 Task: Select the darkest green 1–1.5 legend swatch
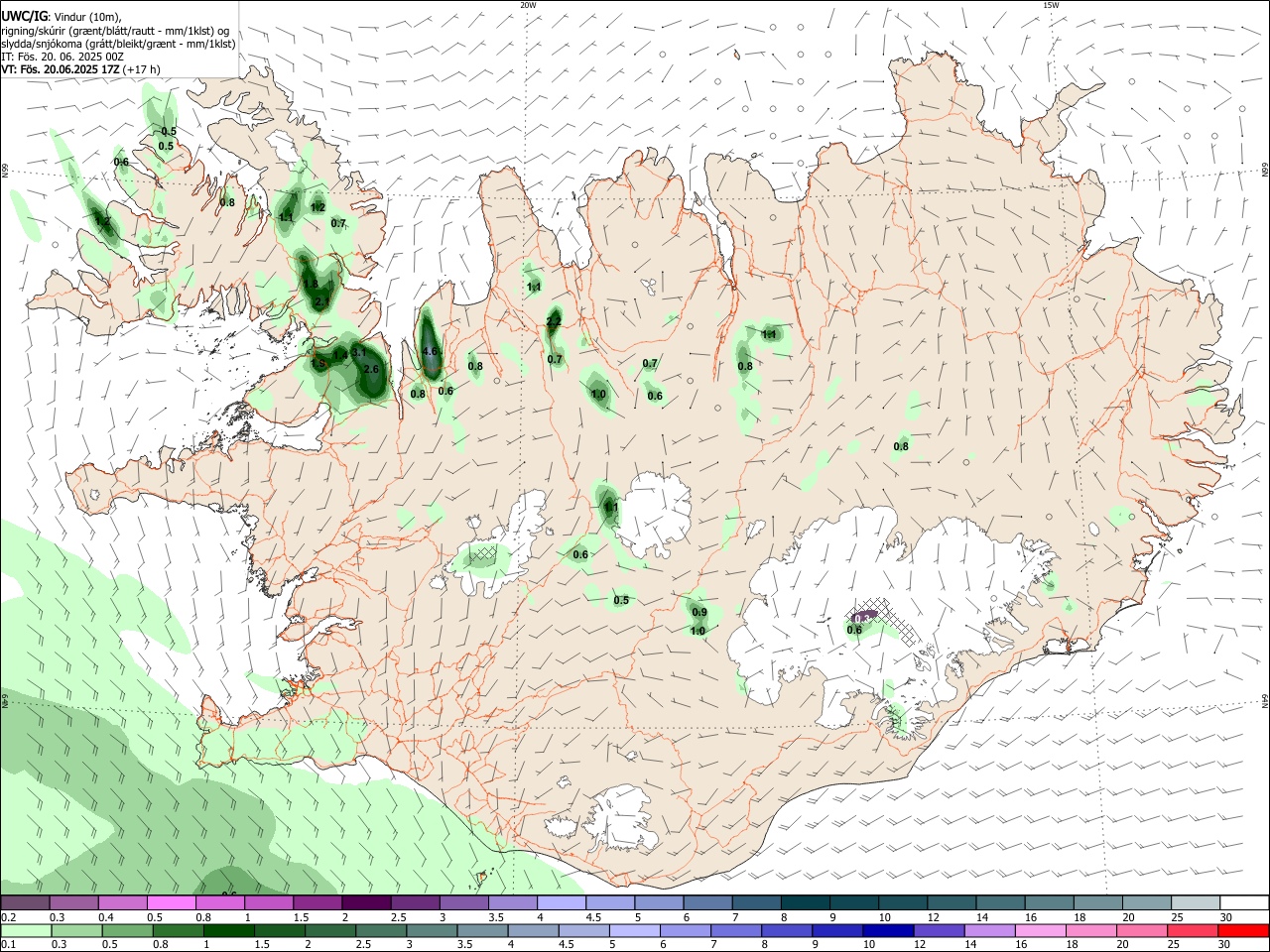tap(229, 930)
